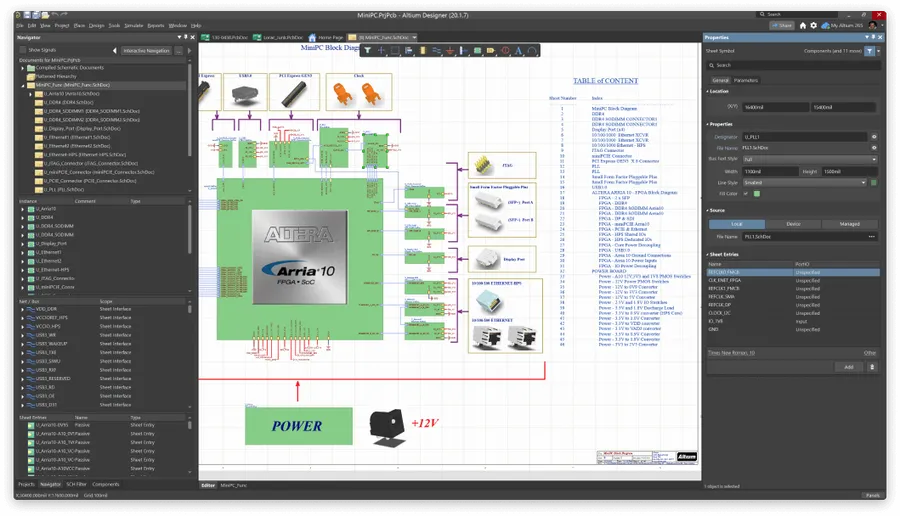Enable the Show Signals checkbox
This screenshot has height=516, width=900.
coord(23,50)
